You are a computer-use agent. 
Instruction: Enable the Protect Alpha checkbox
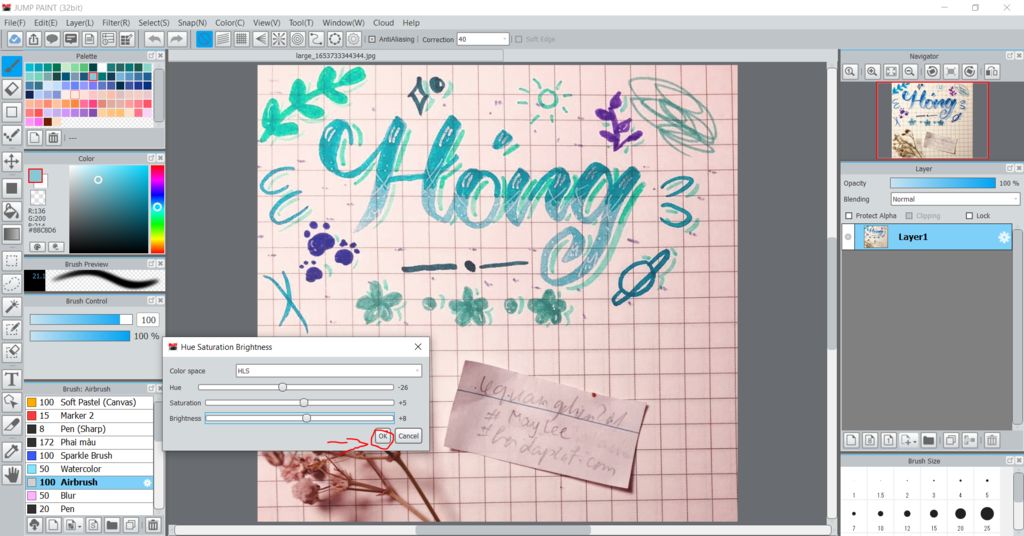click(849, 215)
